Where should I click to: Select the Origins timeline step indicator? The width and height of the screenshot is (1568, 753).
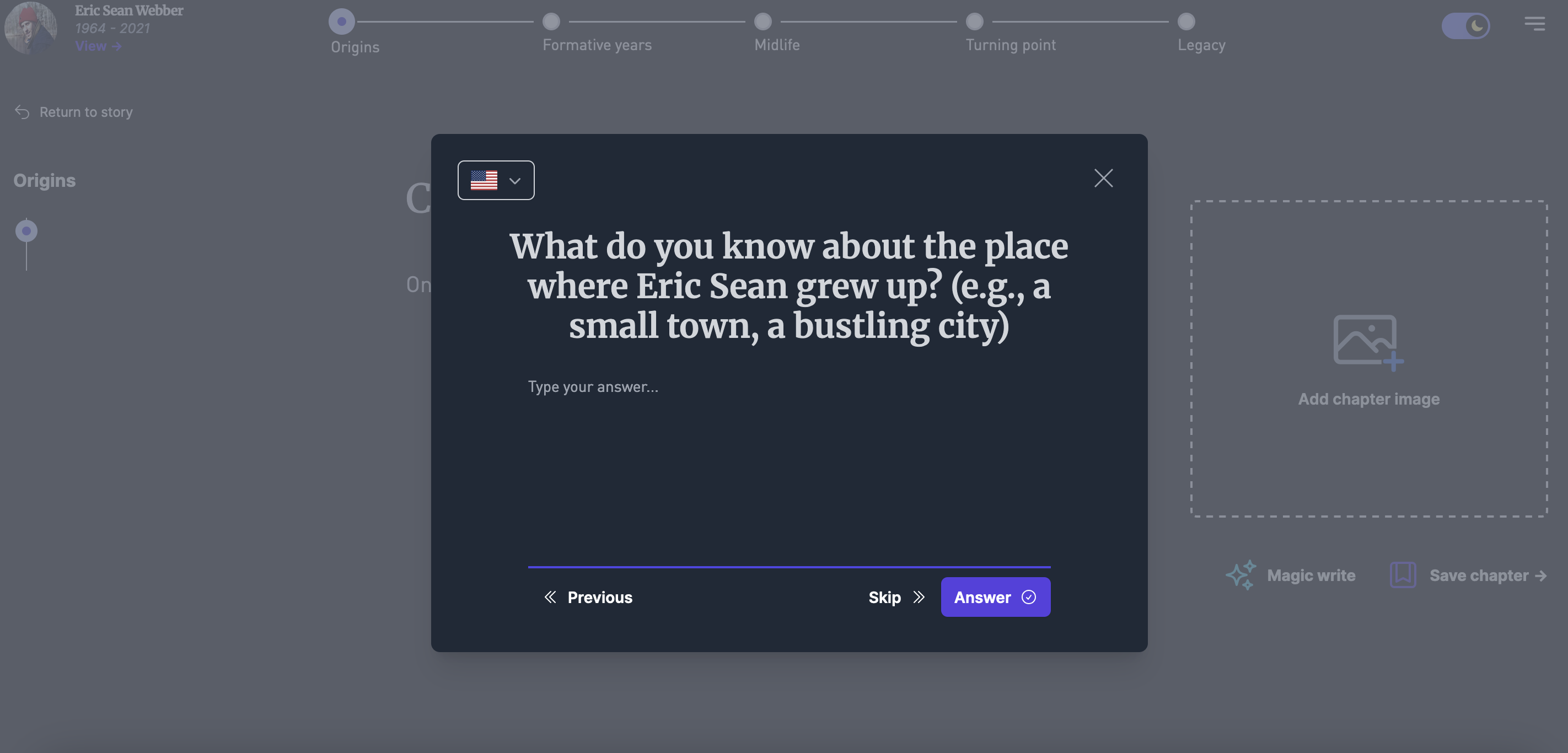point(341,21)
